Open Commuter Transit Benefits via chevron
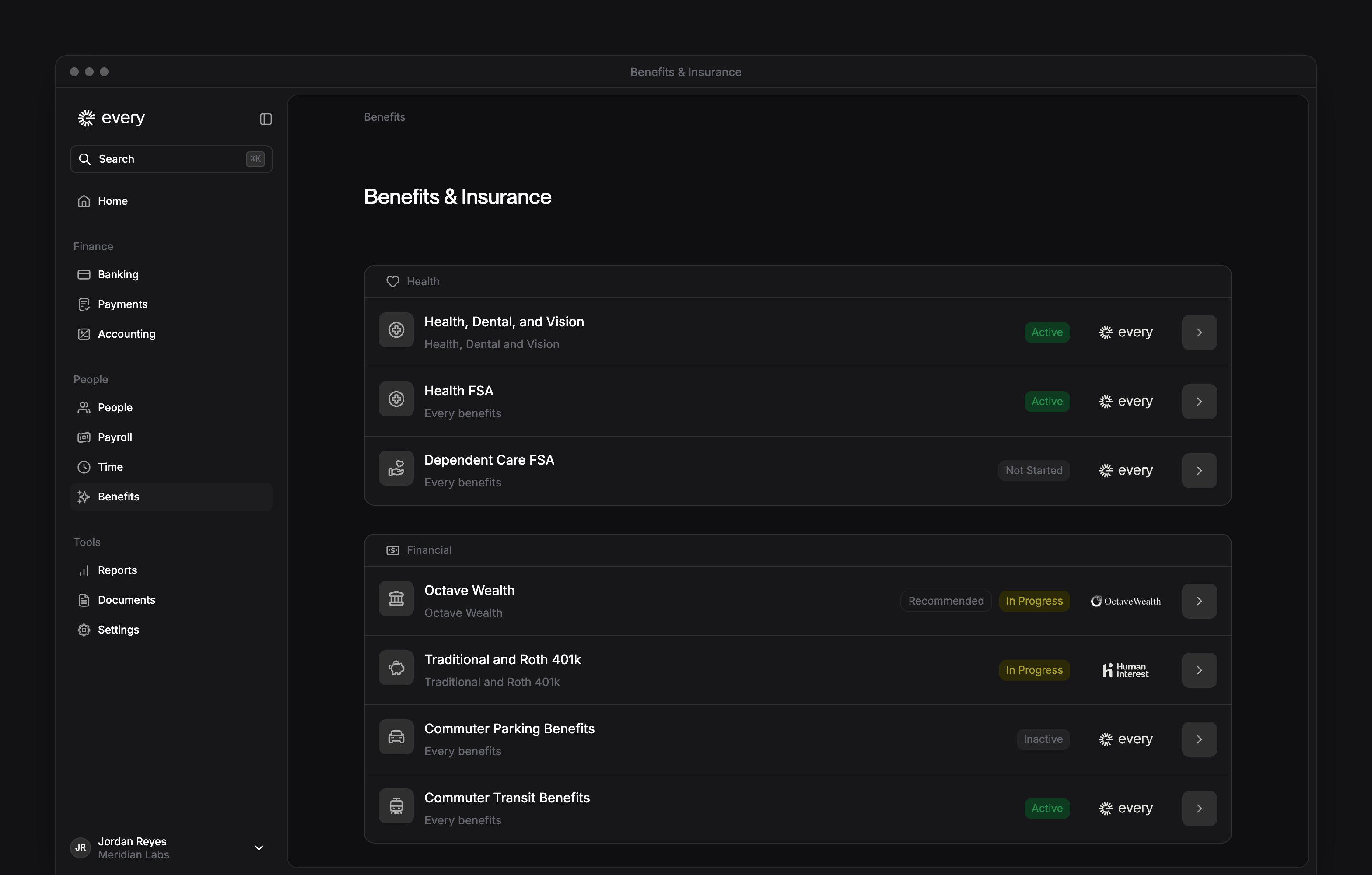This screenshot has height=875, width=1372. click(x=1199, y=808)
